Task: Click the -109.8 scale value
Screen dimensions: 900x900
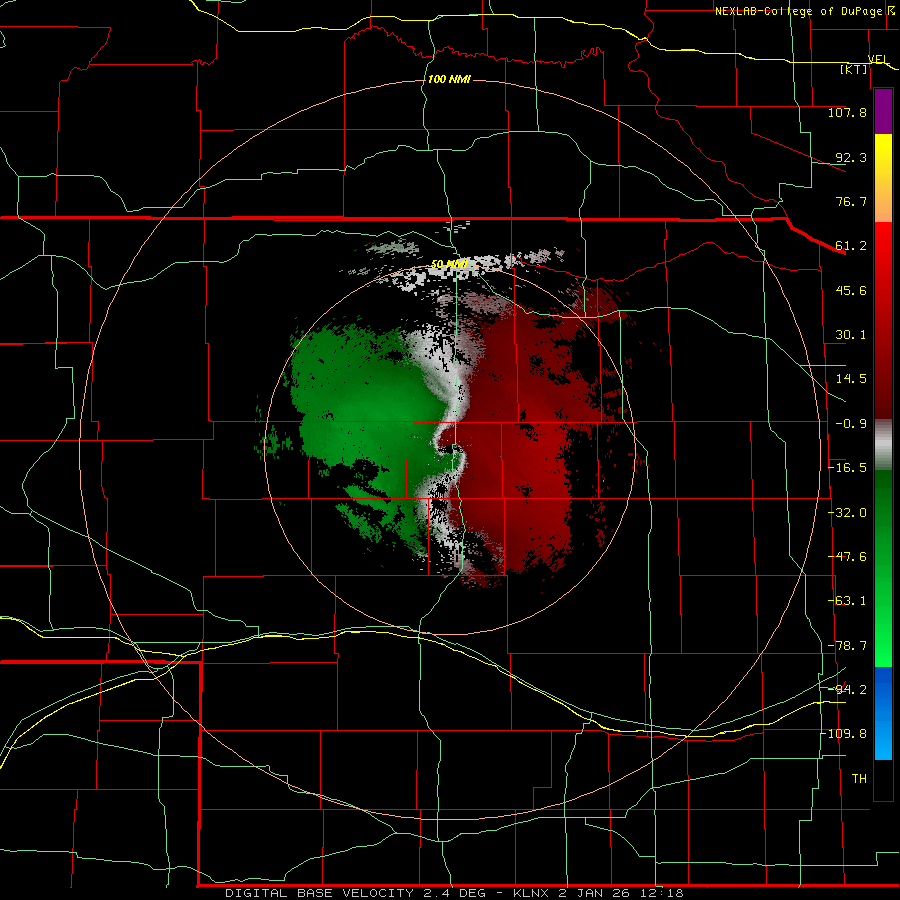Action: (x=844, y=734)
